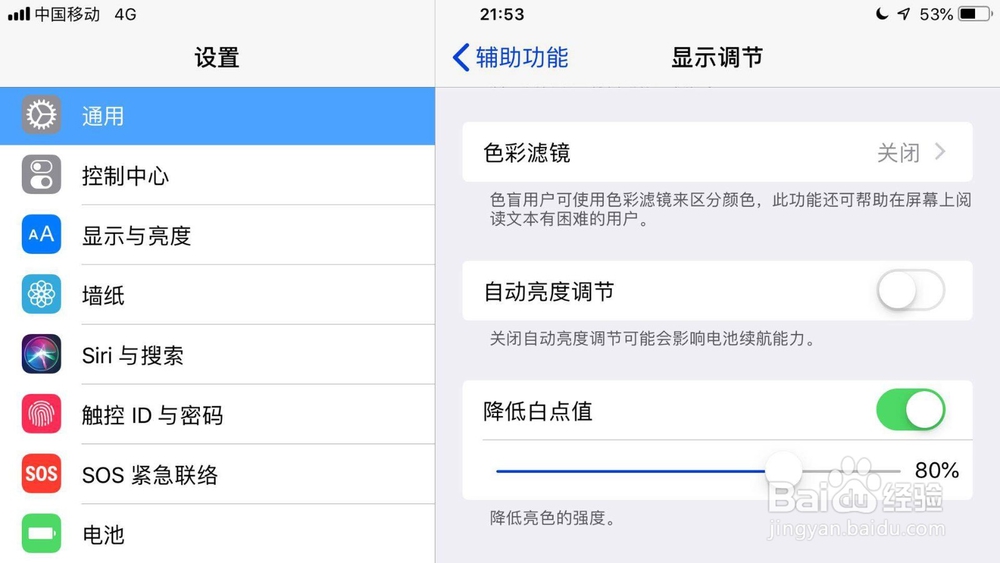Tap the red SOS icon

point(41,474)
